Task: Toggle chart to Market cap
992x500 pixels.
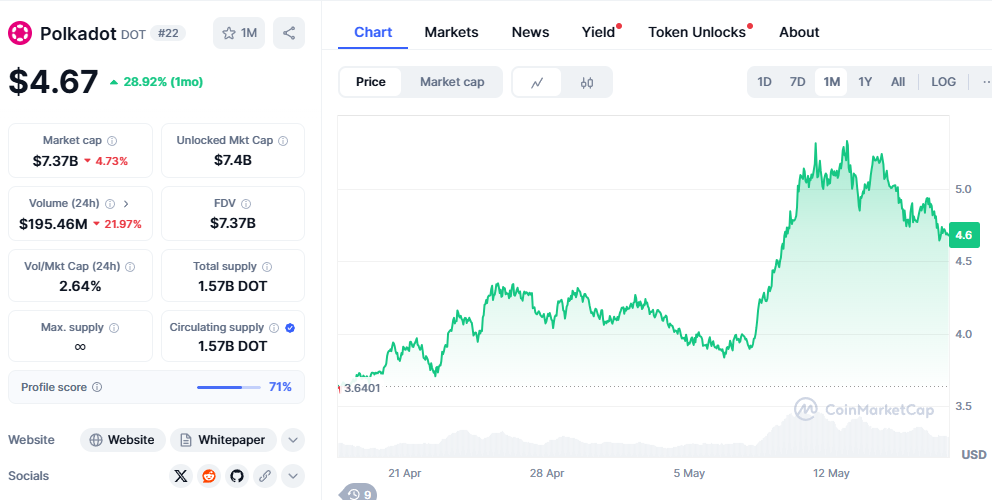Action: 452,82
